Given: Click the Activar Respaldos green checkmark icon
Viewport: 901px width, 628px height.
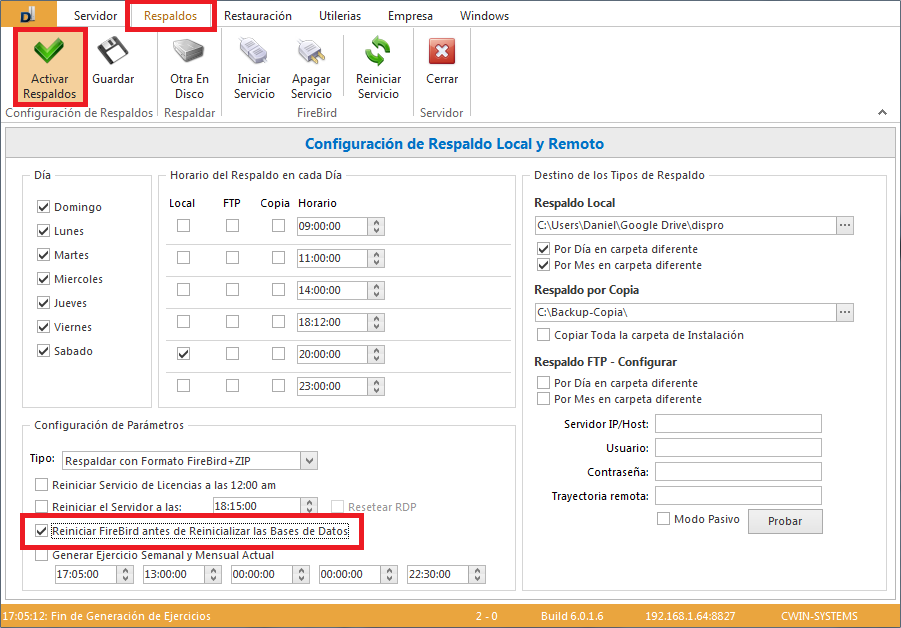Looking at the screenshot, I should pos(48,52).
